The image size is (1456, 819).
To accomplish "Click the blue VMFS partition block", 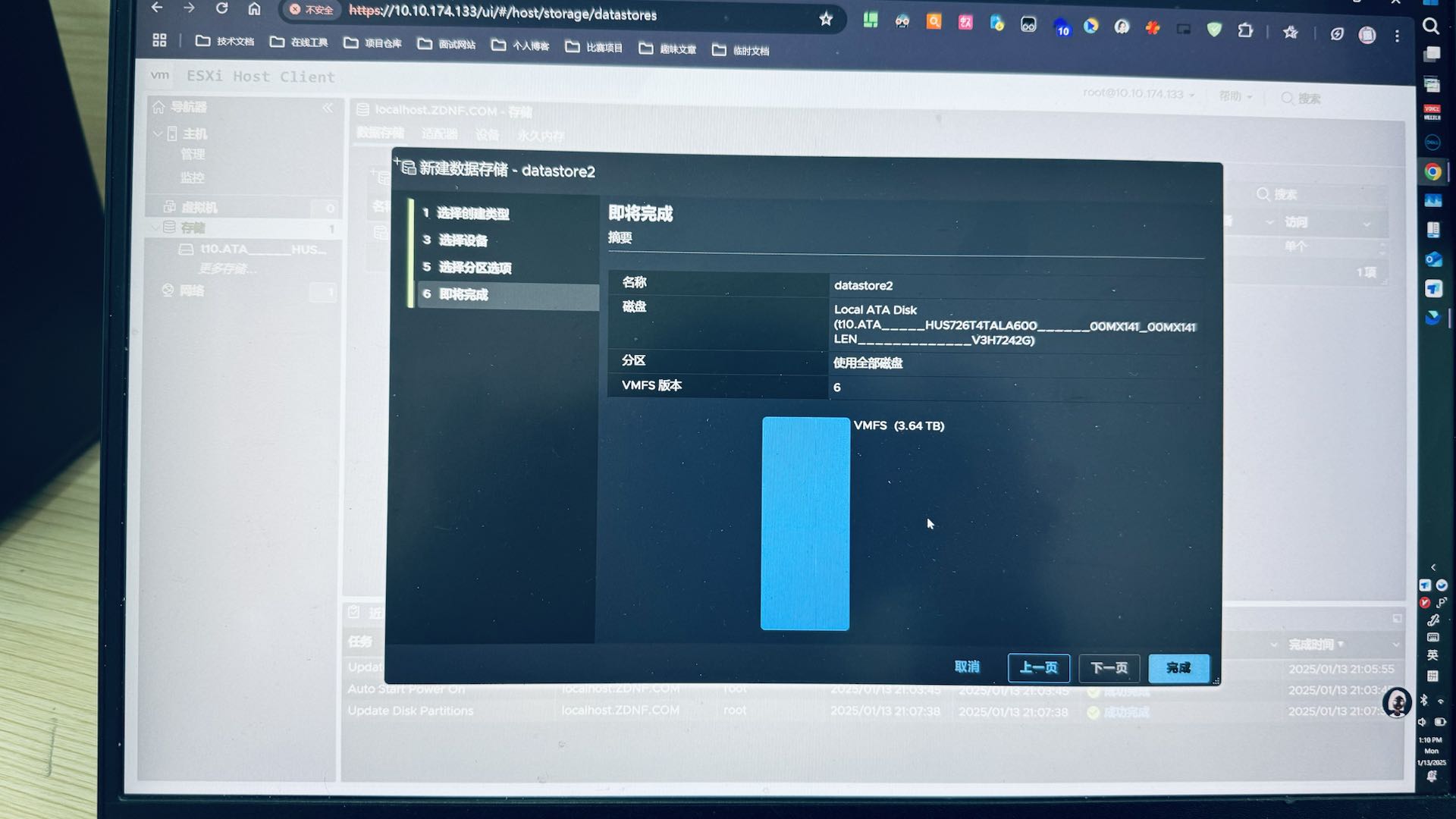I will [805, 523].
